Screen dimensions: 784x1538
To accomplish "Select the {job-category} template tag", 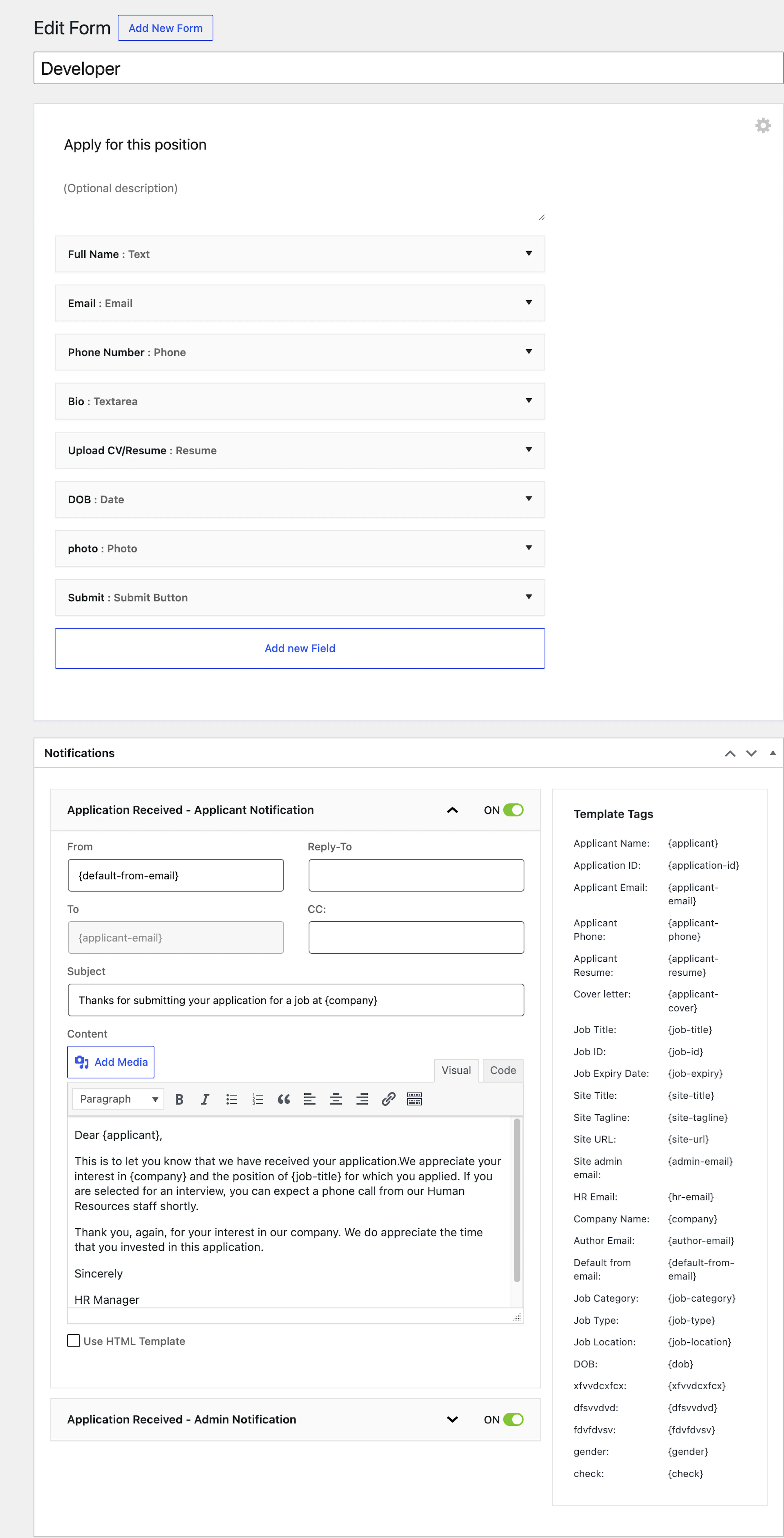I will [x=702, y=1299].
